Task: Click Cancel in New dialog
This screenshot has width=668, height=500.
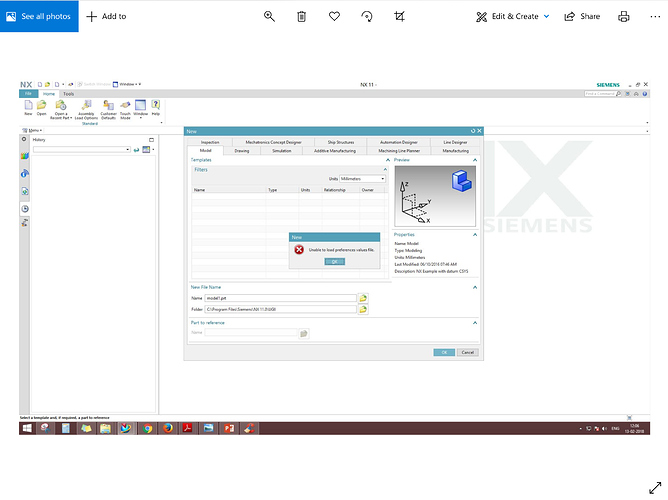Action: [468, 352]
